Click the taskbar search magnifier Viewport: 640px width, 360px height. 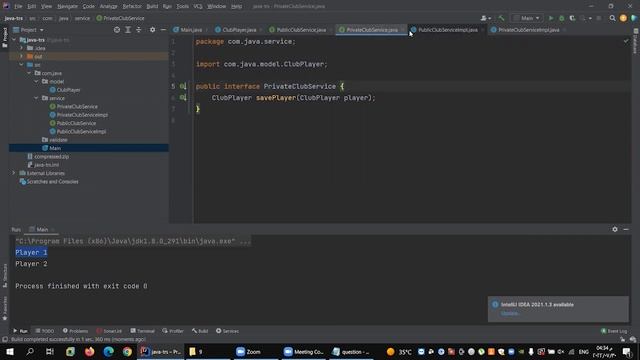click(30, 351)
